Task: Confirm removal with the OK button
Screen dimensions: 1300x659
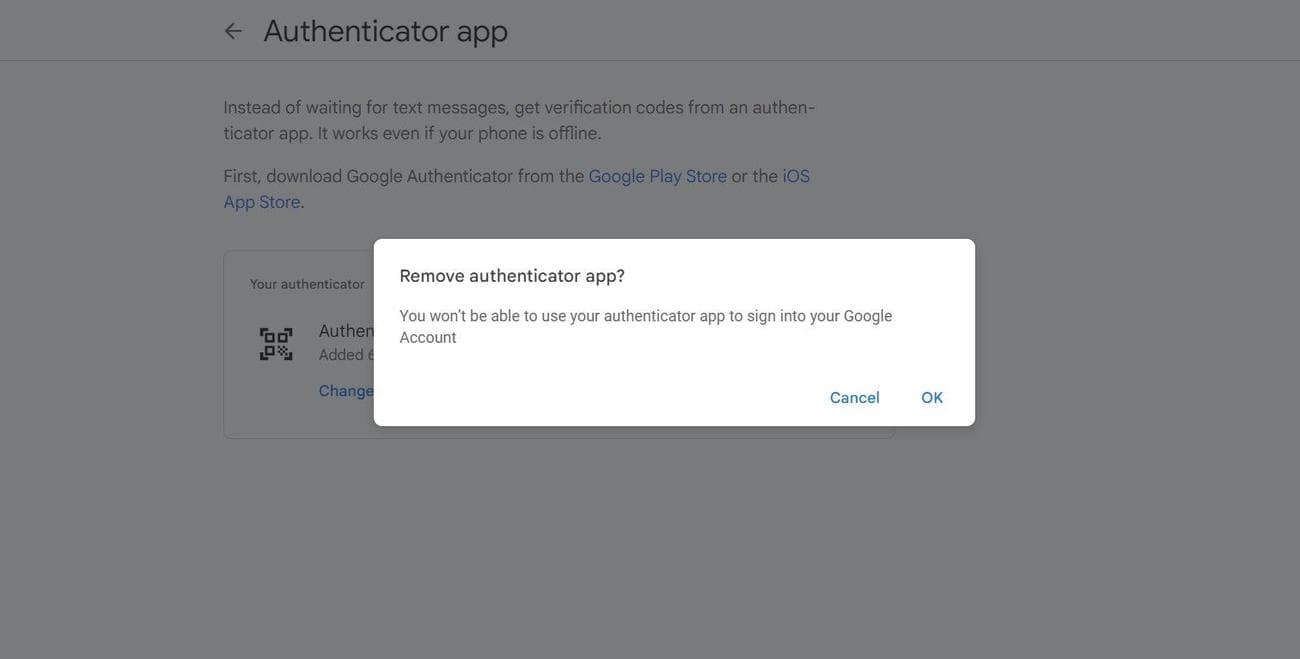Action: coord(932,398)
